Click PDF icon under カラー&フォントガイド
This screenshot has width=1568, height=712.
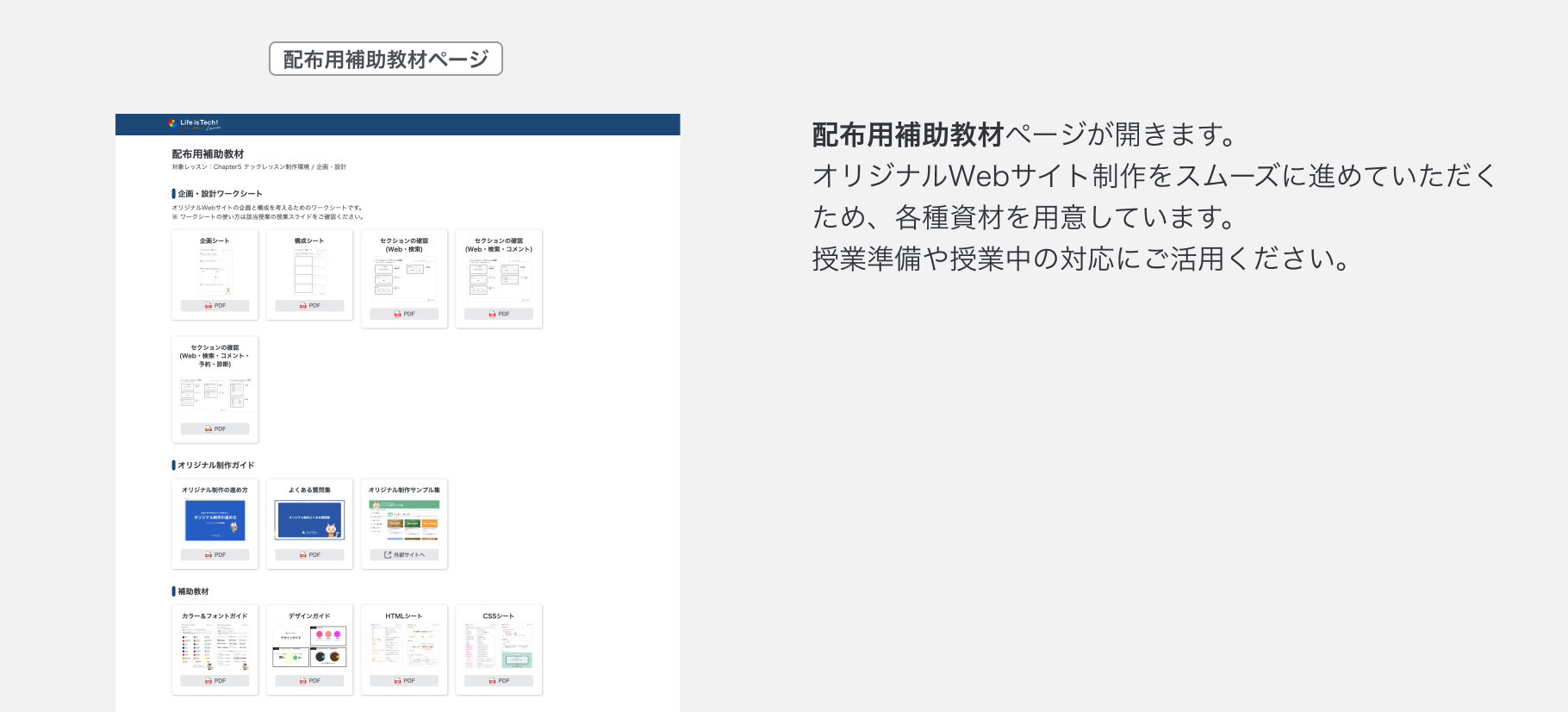pyautogui.click(x=208, y=681)
